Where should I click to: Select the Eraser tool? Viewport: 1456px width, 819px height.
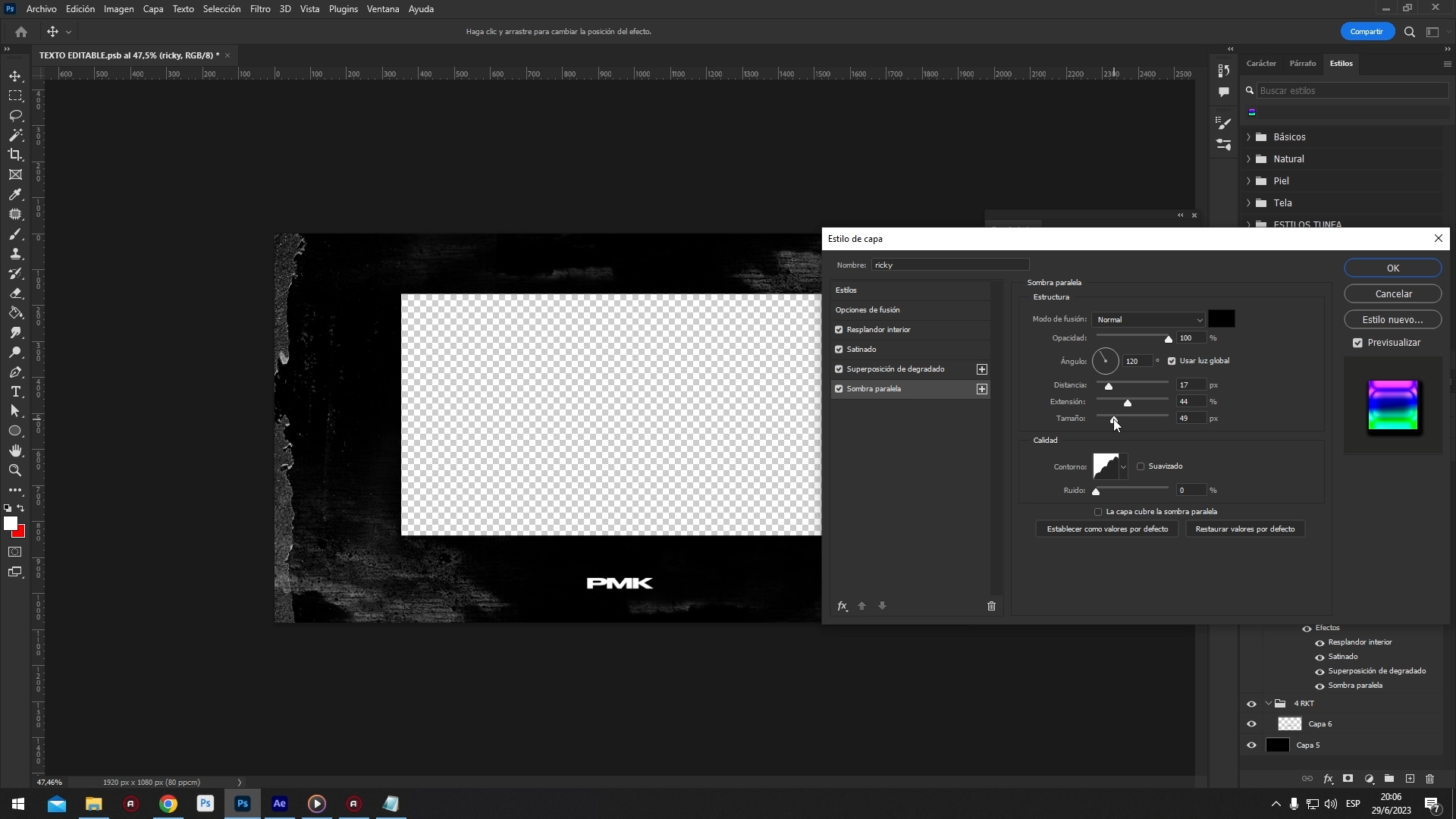click(15, 293)
